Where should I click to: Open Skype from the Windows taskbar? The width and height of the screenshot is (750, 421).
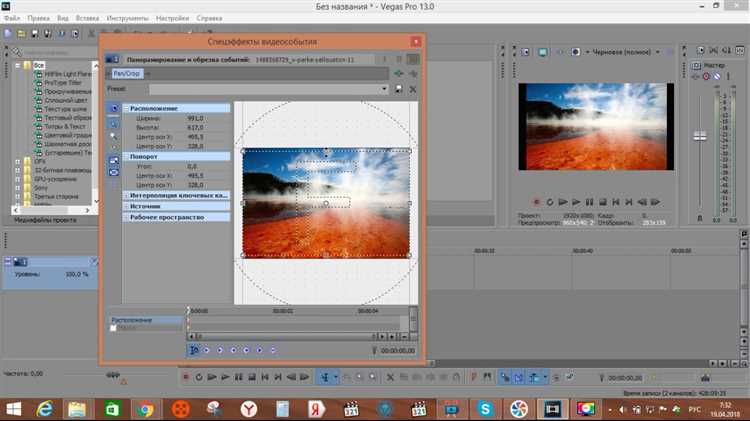tap(485, 409)
